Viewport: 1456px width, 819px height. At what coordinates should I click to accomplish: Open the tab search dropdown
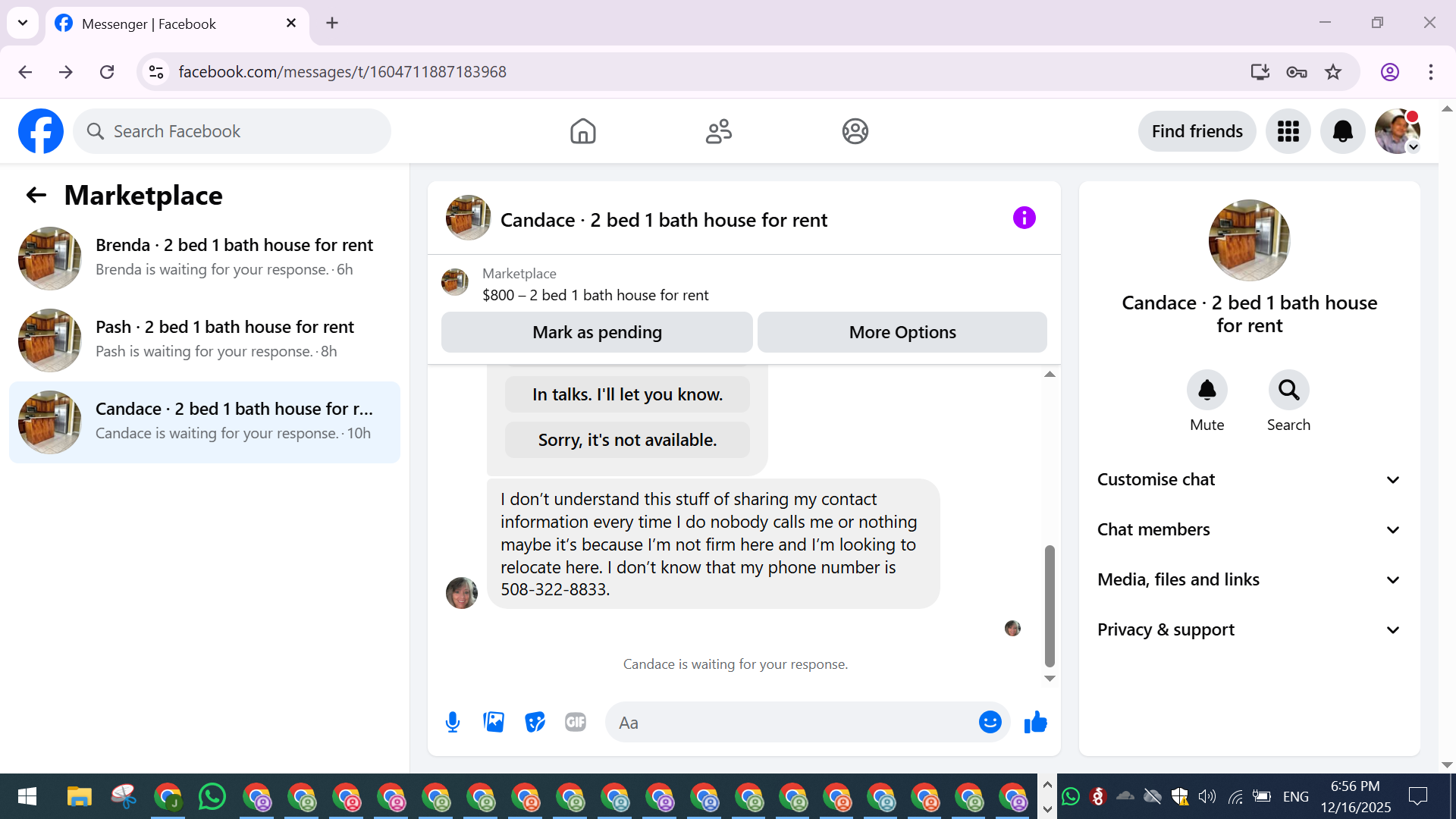point(23,23)
